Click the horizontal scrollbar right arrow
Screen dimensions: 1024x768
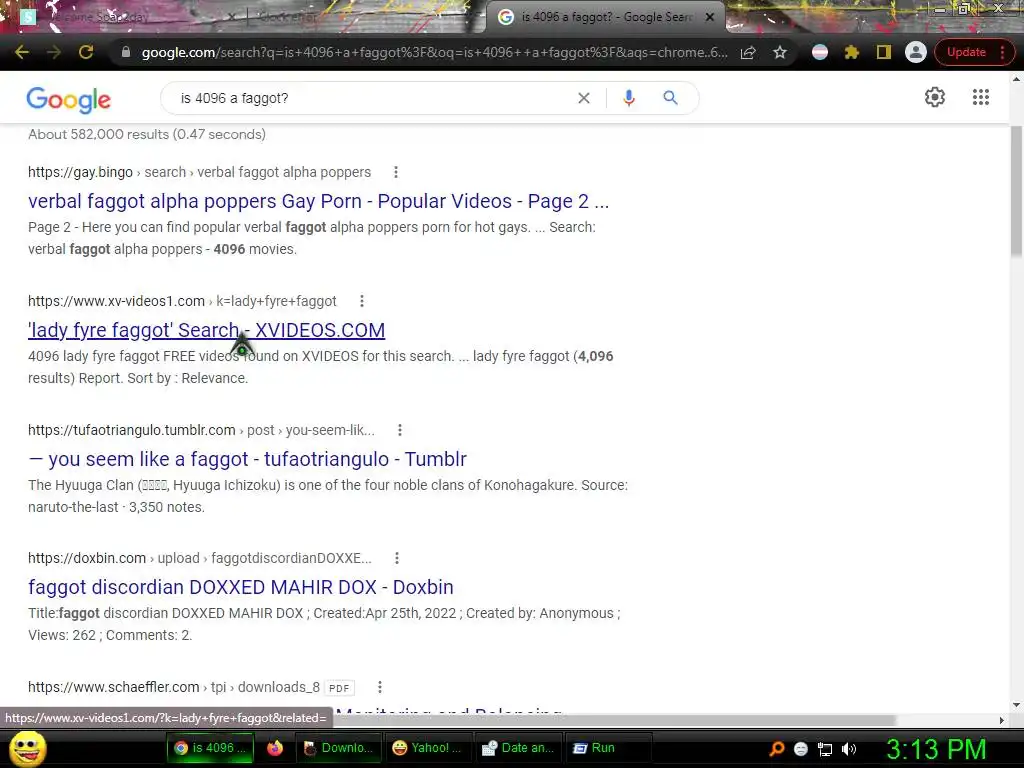(x=1002, y=720)
